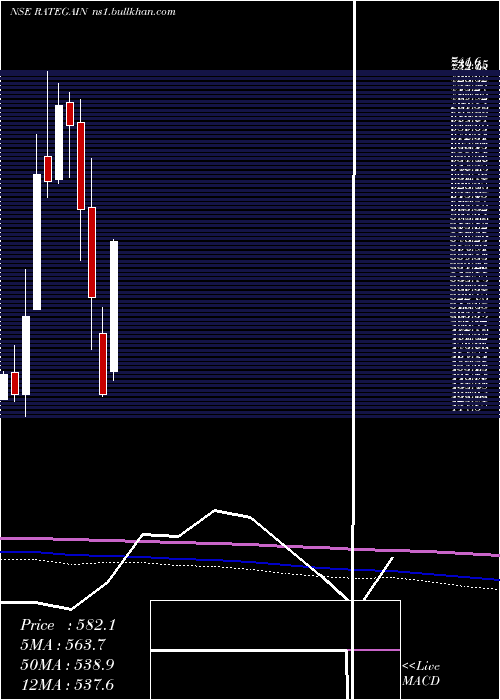The image size is (500, 700).
Task: Click the NSE RATEGAIN ns1.bullkhan.com title text
Action: pyautogui.click(x=93, y=12)
